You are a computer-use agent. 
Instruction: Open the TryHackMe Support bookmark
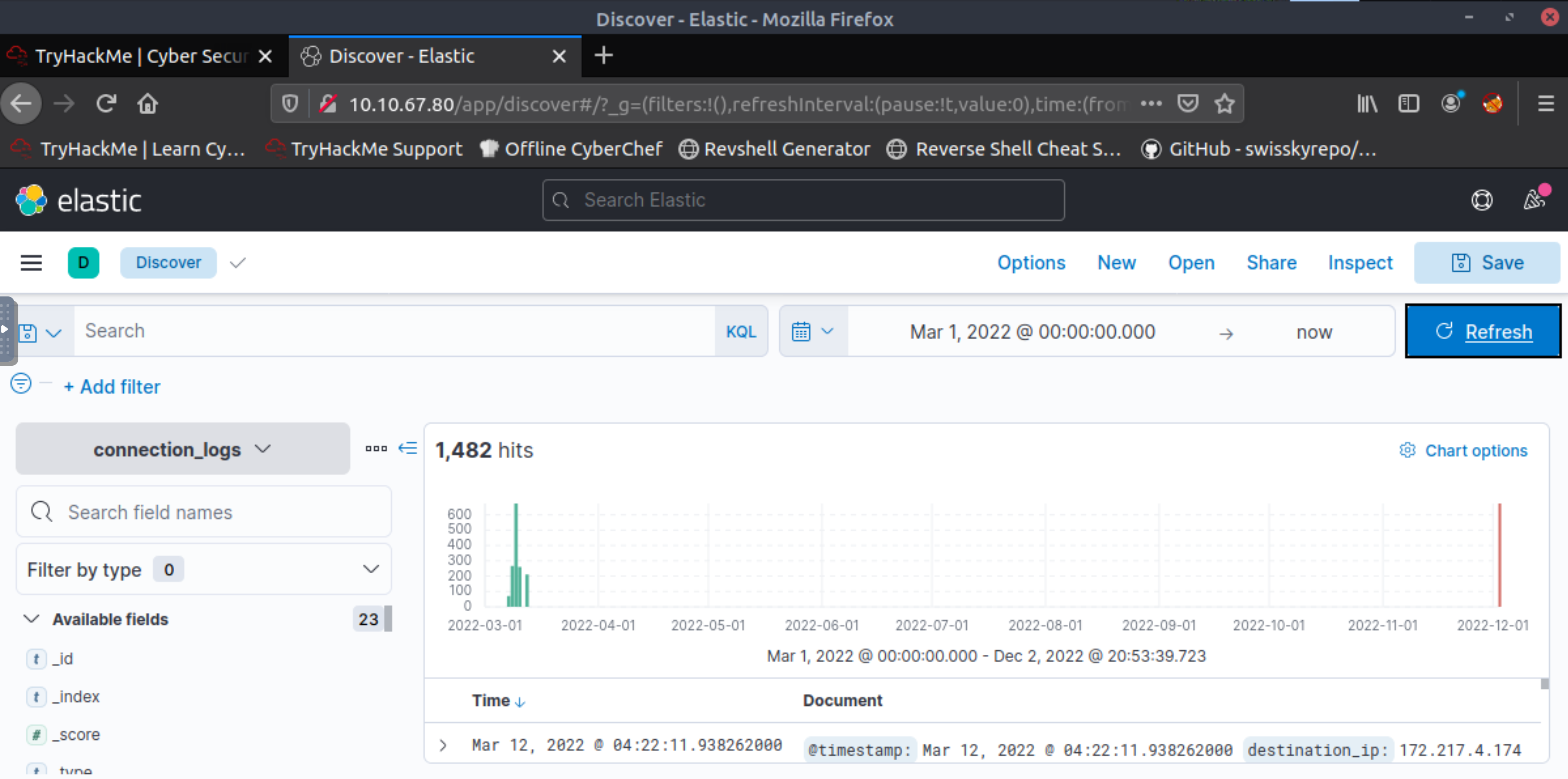(364, 149)
